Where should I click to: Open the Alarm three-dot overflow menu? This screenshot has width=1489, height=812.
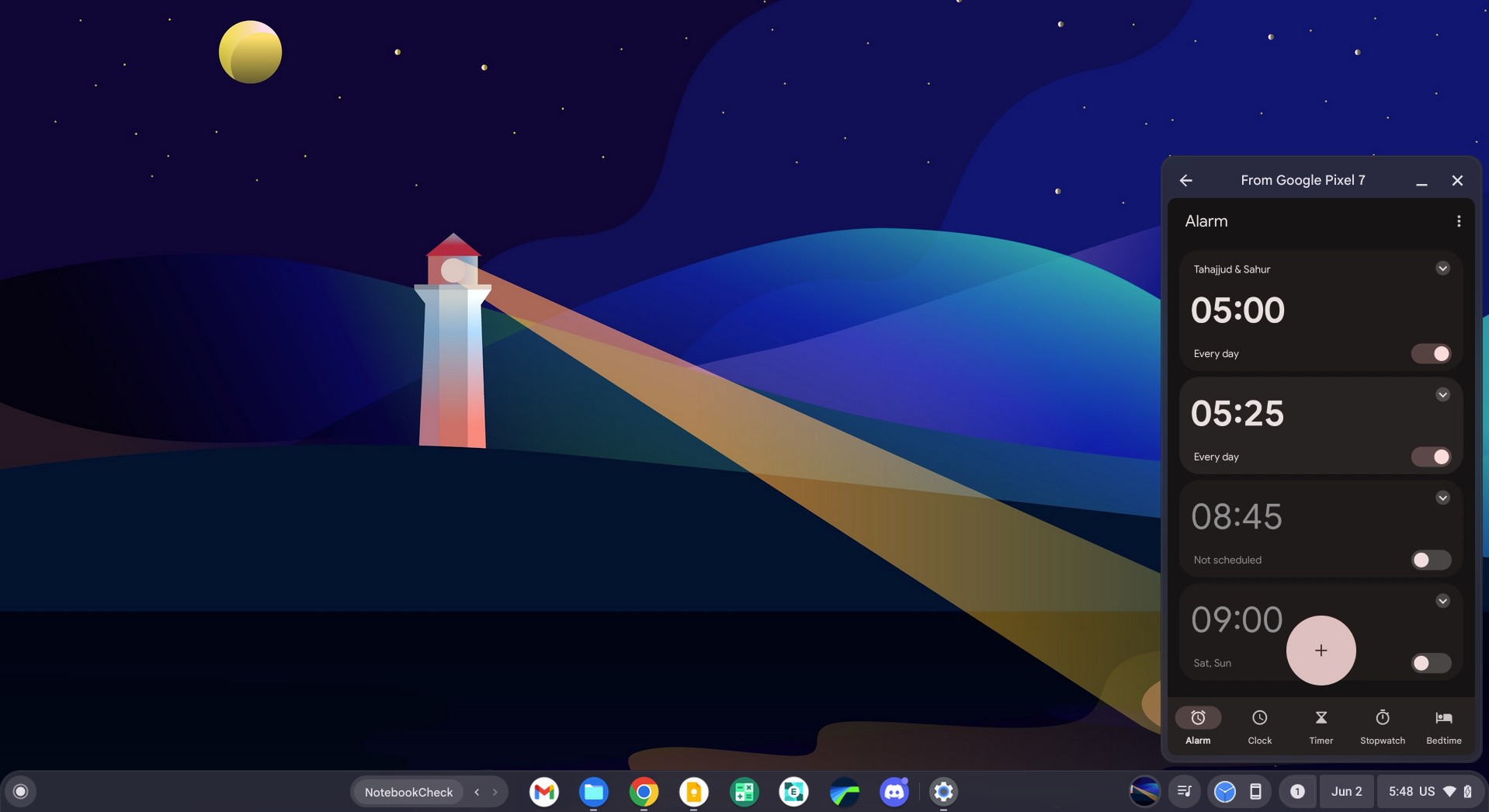pos(1458,221)
